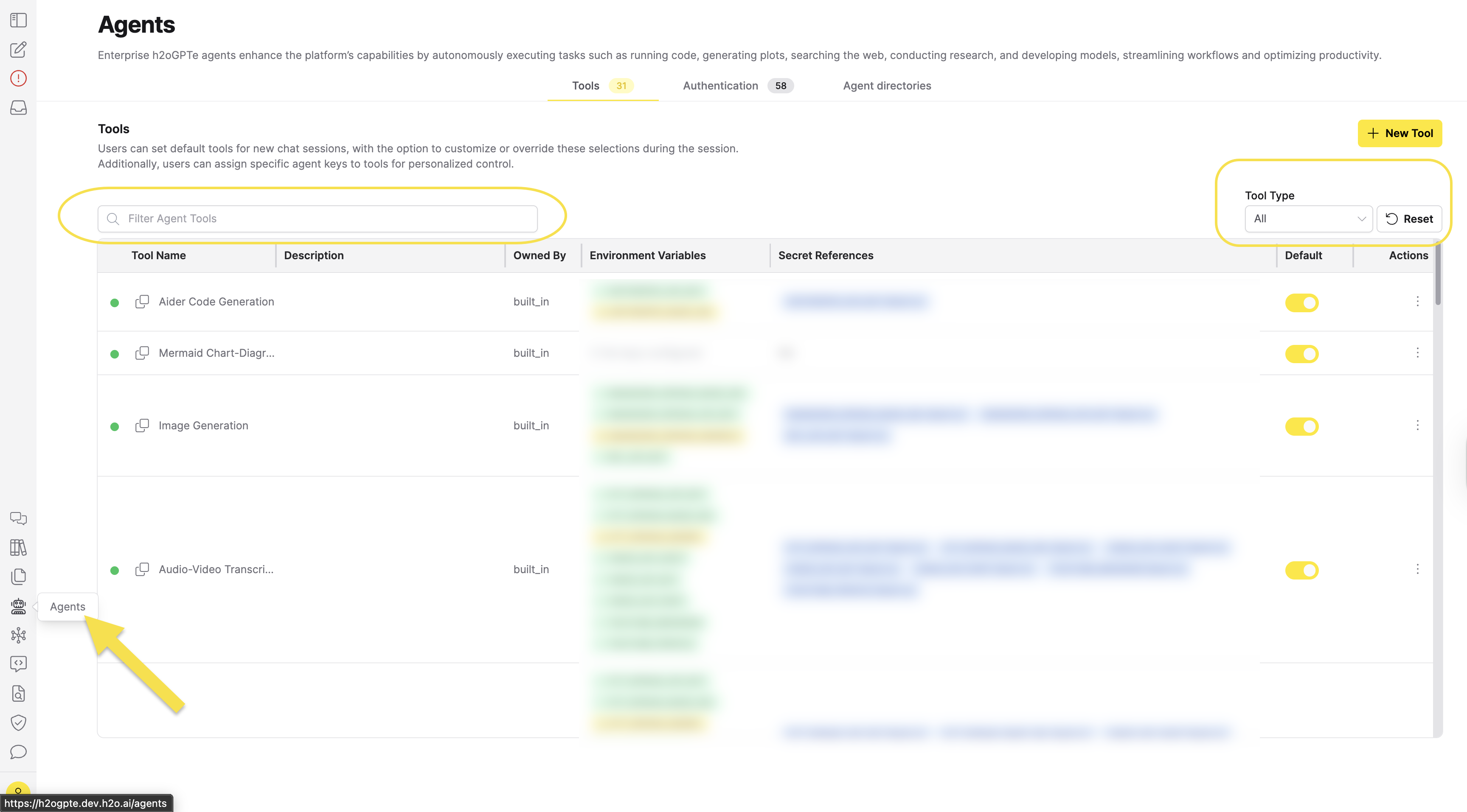This screenshot has height=812, width=1467.
Task: Click the copy icon next to Image Generation
Action: tap(142, 426)
